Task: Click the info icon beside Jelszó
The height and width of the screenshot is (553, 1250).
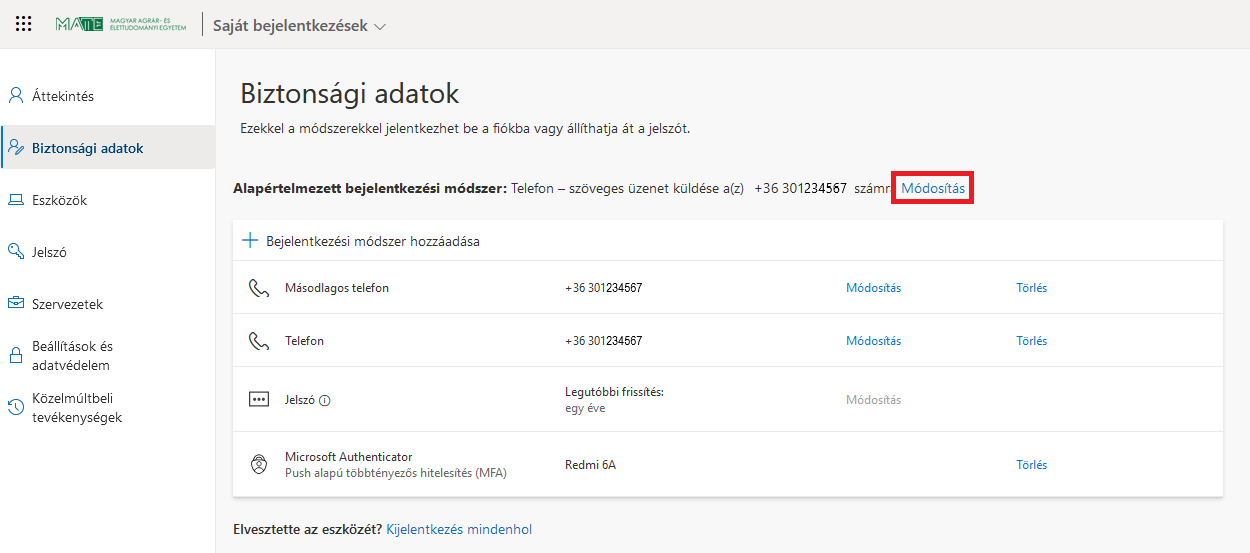Action: [x=325, y=400]
